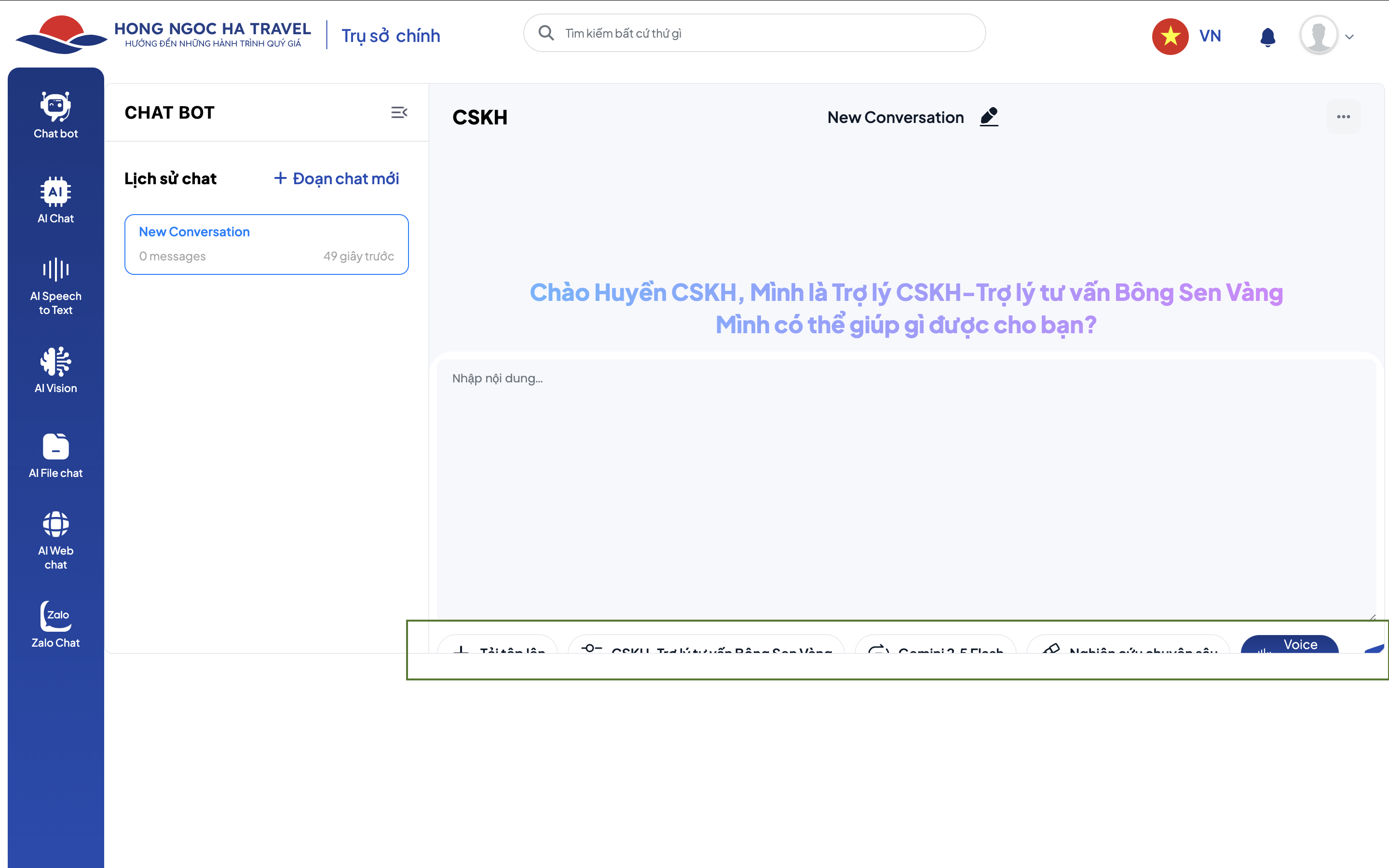Viewport: 1389px width, 868px height.
Task: Open Zalo Chat from sidebar
Action: (x=55, y=624)
